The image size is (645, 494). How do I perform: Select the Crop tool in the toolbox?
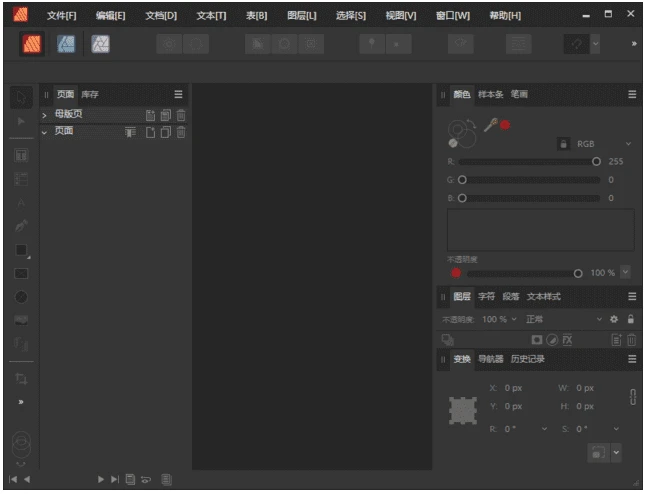tap(21, 378)
